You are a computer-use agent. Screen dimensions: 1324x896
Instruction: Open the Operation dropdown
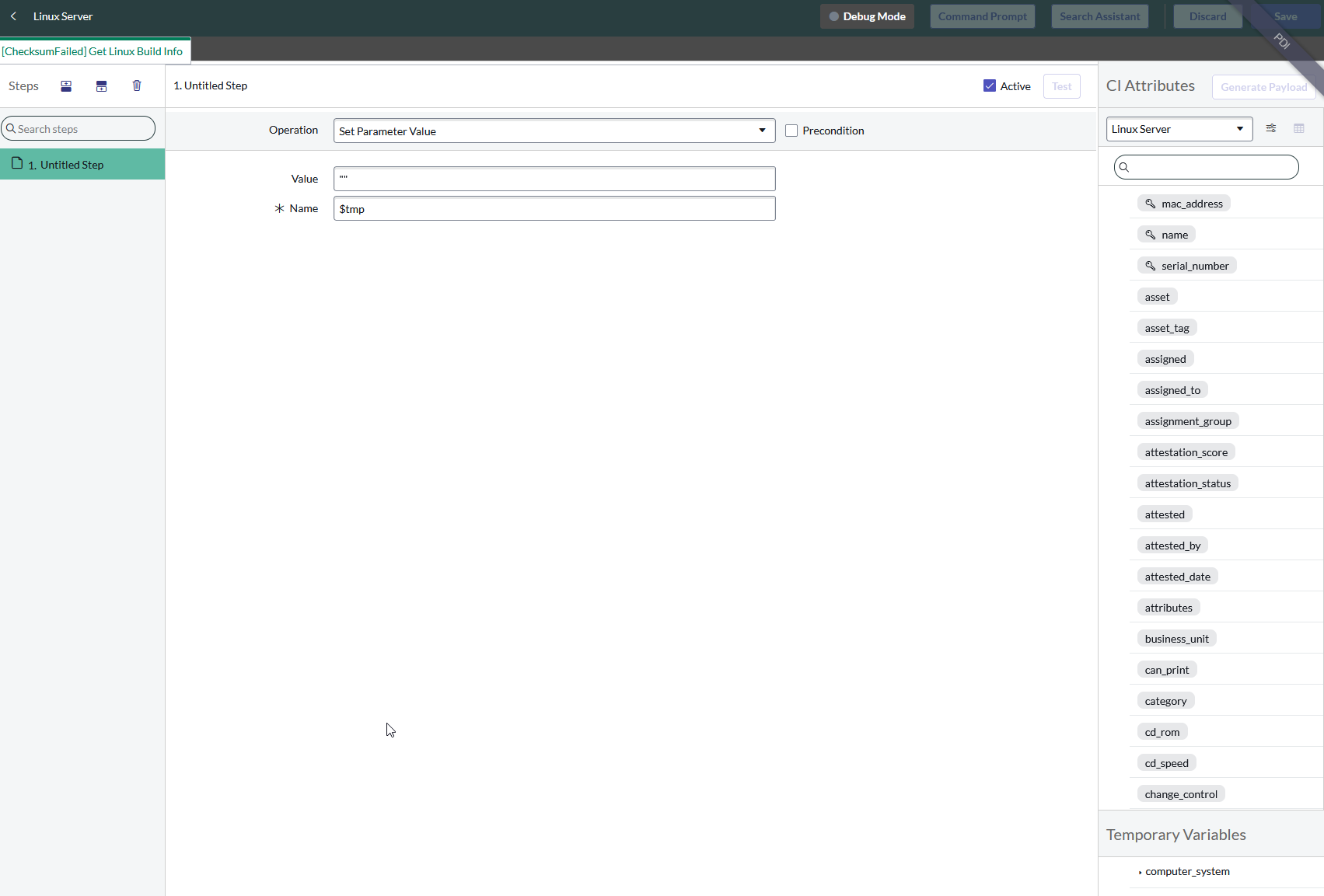click(x=554, y=131)
